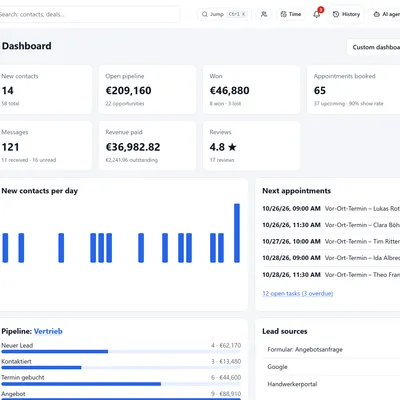Click the Custom dashboard button
Viewport: 400px width, 400px height.
[374, 47]
